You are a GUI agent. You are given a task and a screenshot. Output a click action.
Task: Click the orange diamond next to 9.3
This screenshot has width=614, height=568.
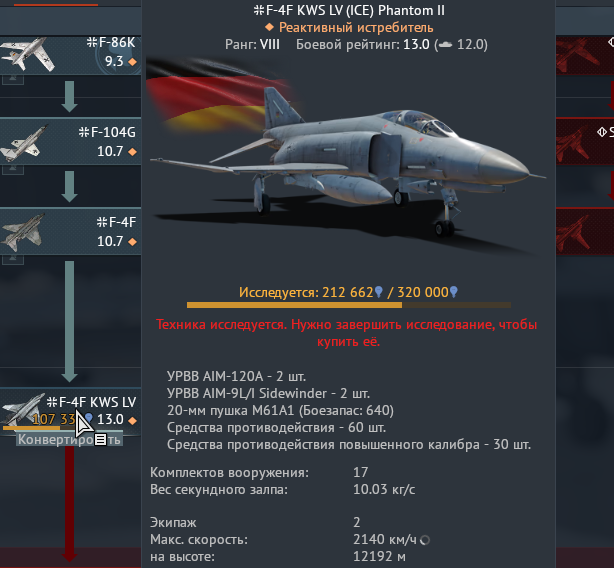[x=132, y=61]
